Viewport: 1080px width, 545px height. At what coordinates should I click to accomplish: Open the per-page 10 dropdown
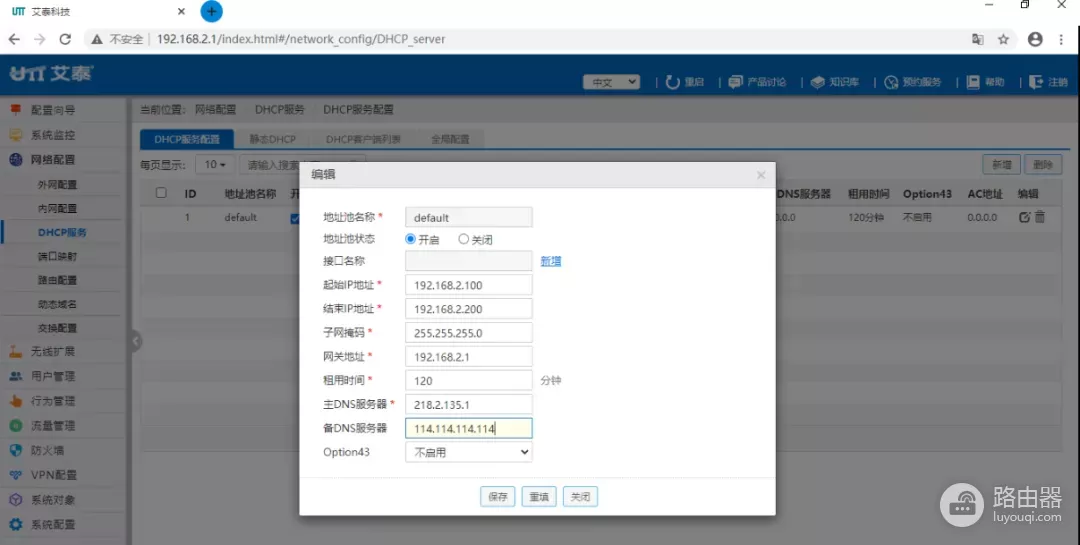point(215,165)
